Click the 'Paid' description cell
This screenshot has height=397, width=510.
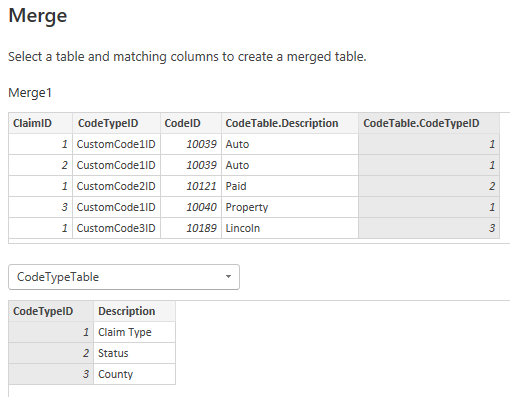click(290, 186)
